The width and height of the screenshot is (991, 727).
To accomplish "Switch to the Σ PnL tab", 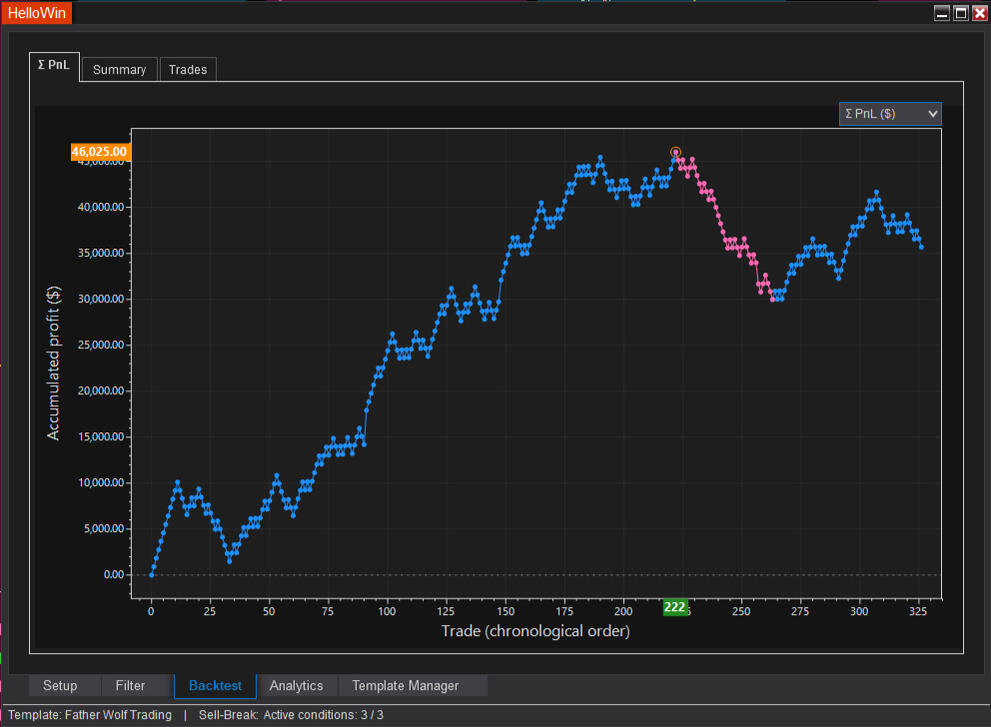I will point(53,65).
